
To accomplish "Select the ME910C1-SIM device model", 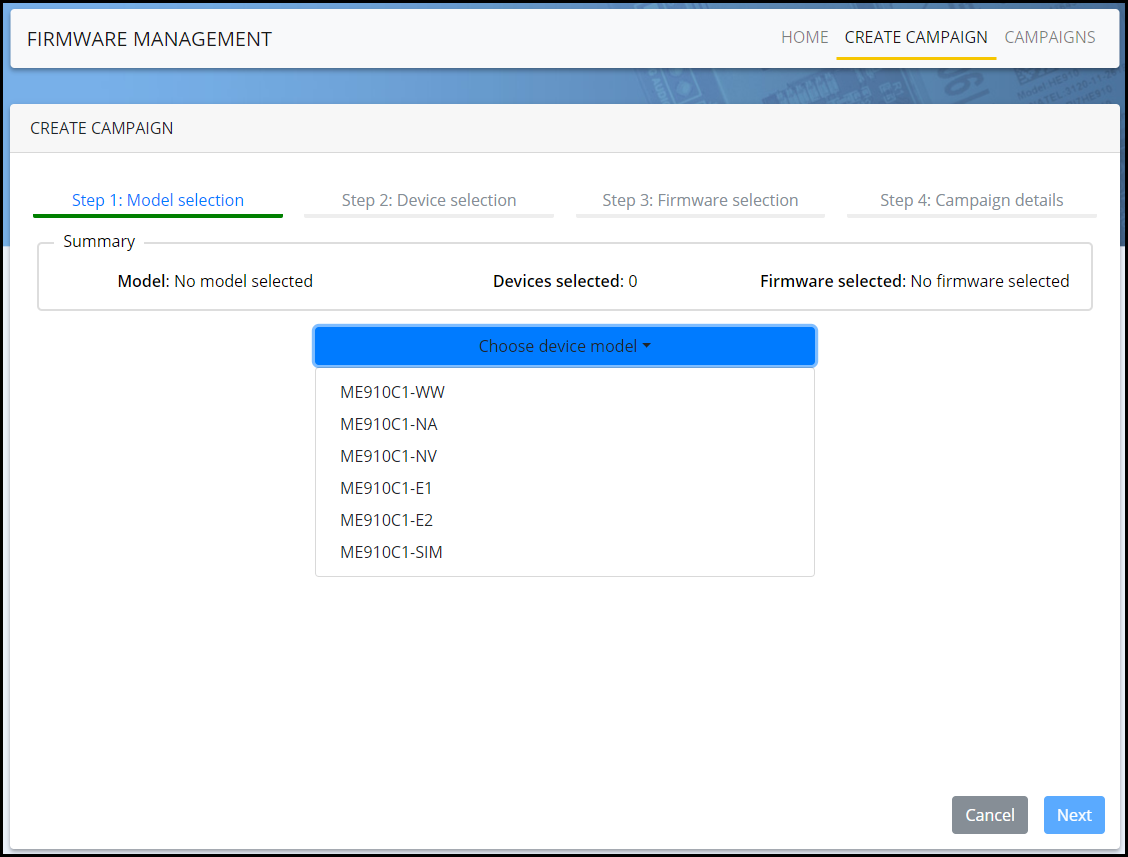I will pos(565,553).
